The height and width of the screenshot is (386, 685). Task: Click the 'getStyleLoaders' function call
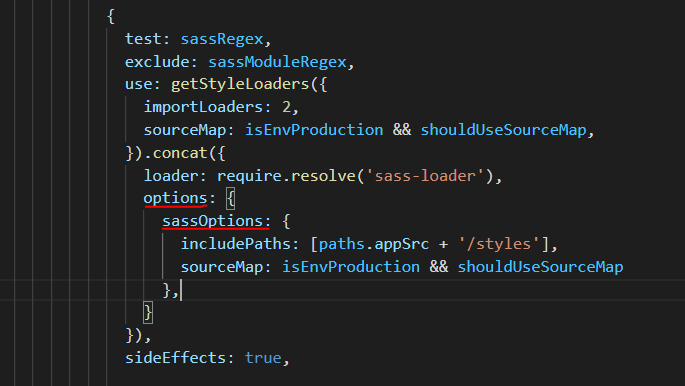(x=240, y=84)
